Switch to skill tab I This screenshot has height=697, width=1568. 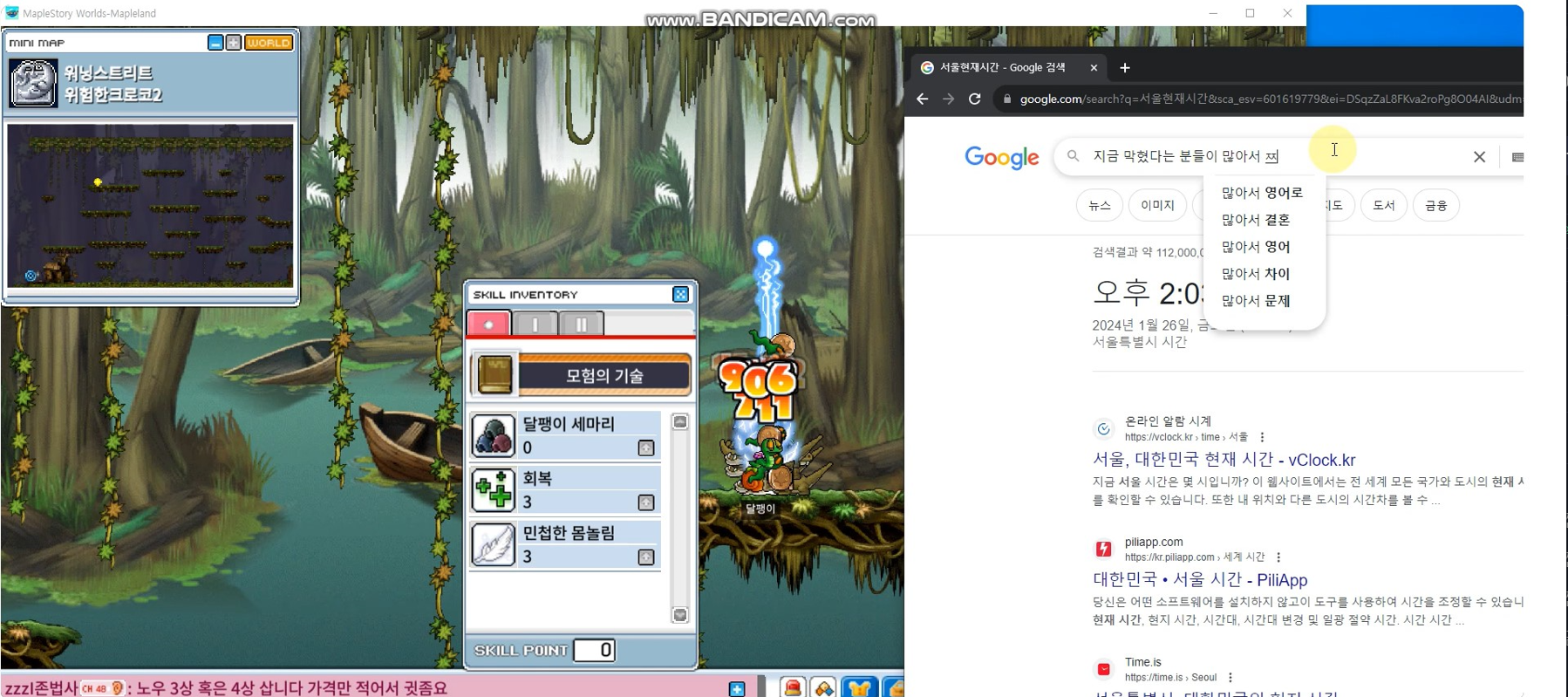click(x=535, y=324)
